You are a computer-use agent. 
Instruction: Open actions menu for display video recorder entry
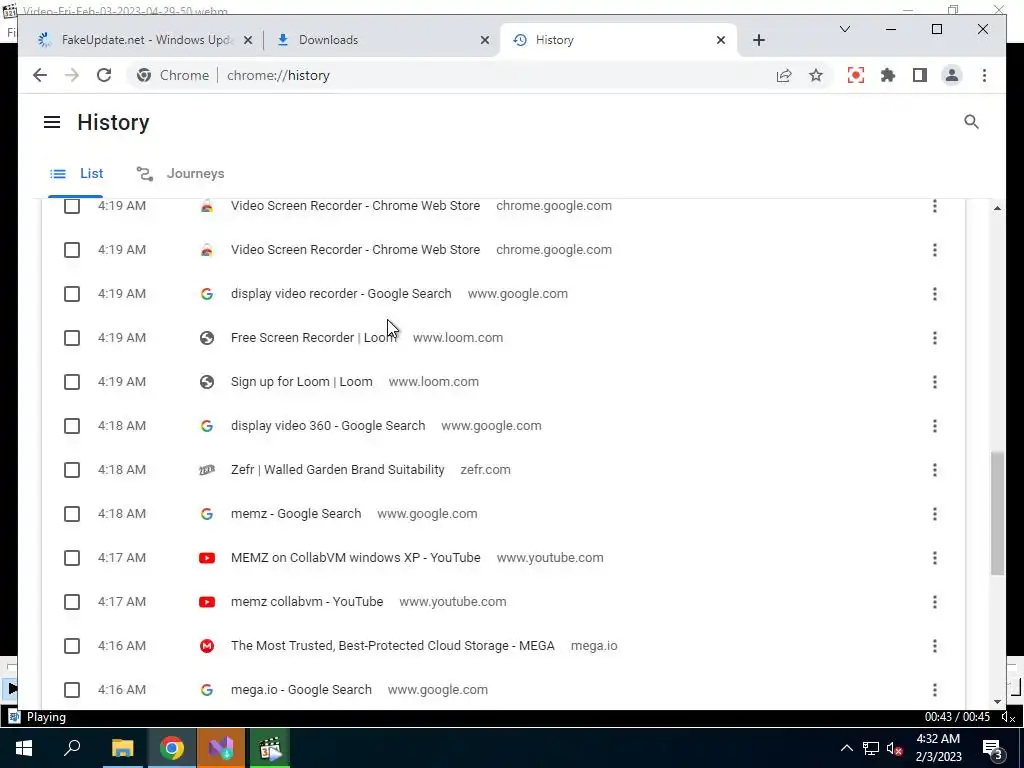tap(935, 294)
